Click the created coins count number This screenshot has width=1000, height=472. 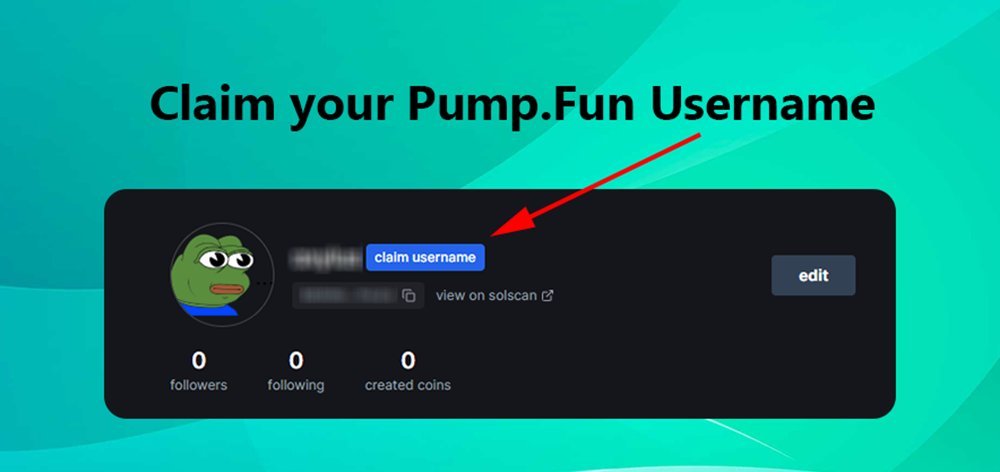408,361
